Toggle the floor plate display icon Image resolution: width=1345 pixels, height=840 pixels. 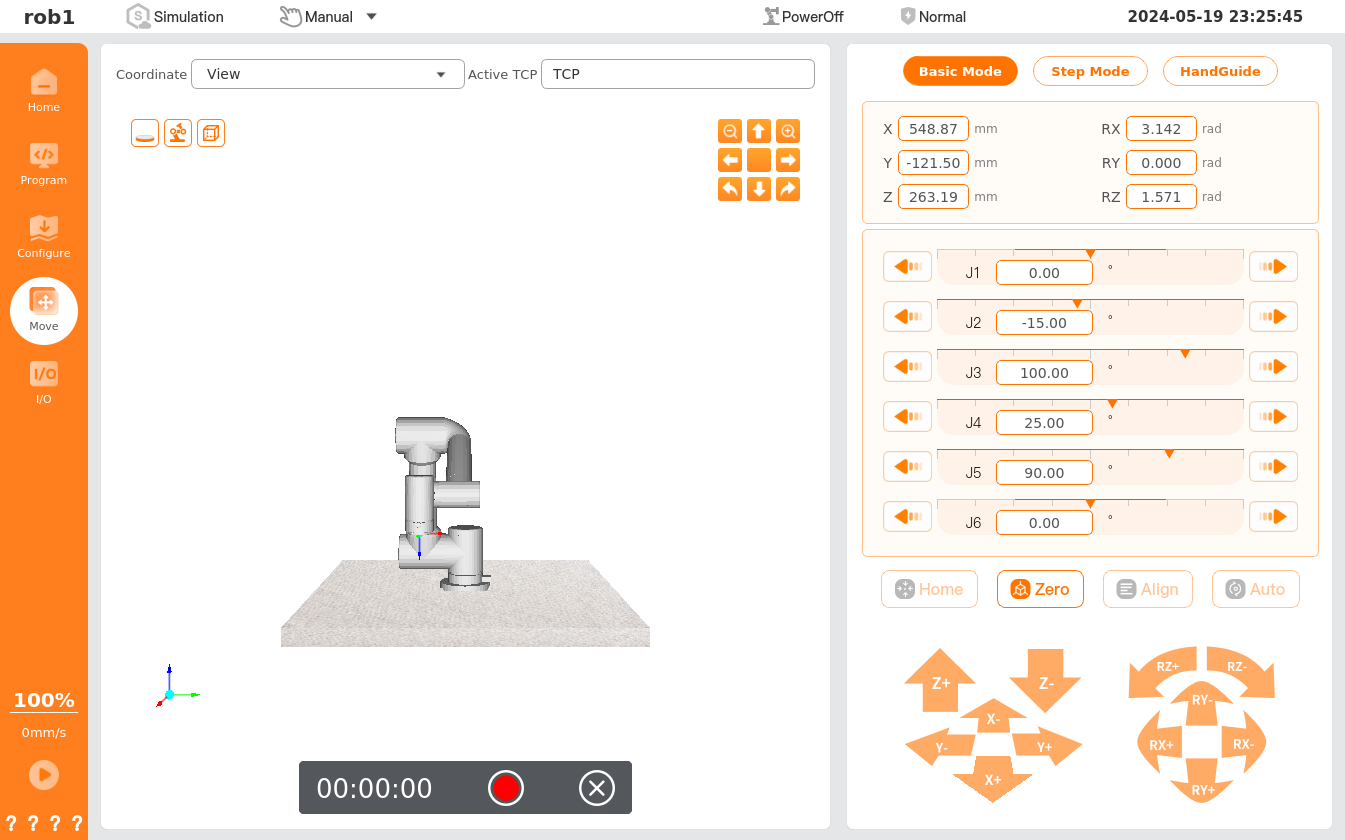145,133
